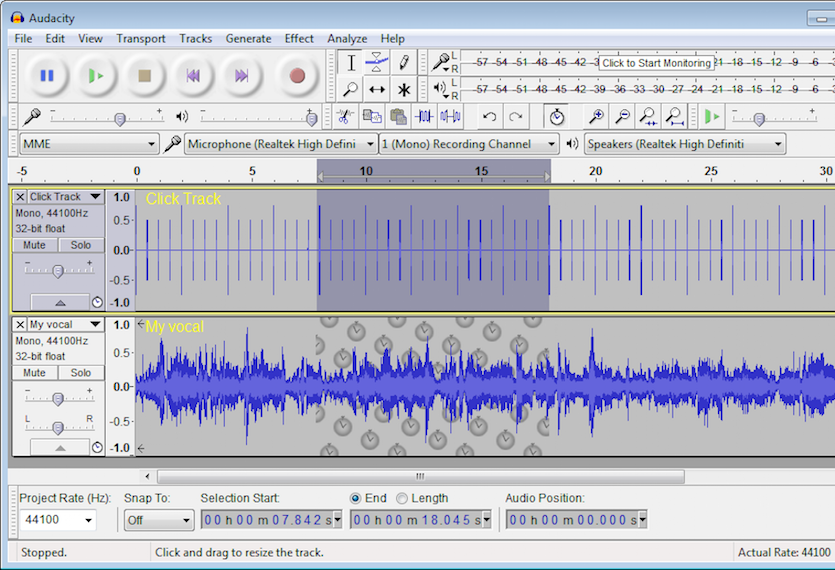Open the Effect menu
Image resolution: width=835 pixels, height=570 pixels.
[299, 38]
